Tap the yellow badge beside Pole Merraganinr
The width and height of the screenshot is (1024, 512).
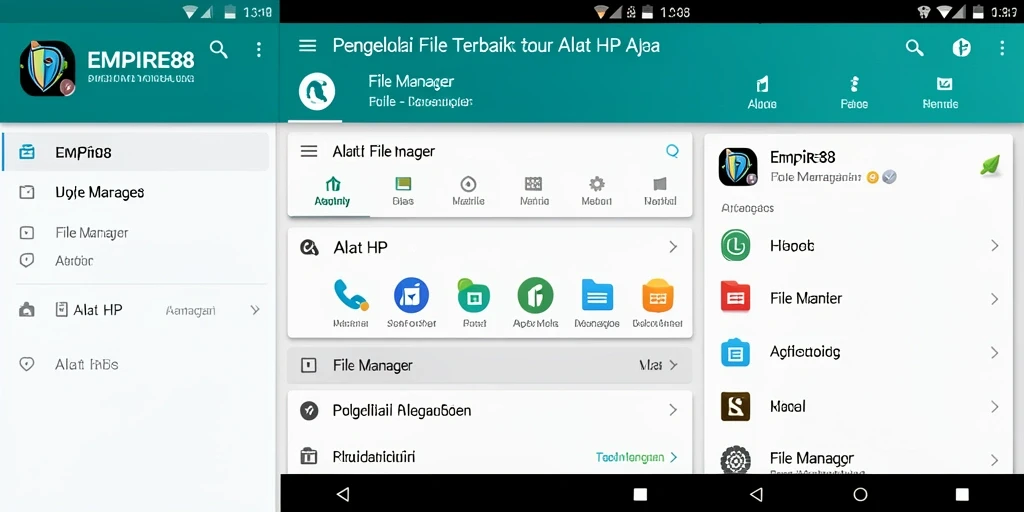[872, 177]
